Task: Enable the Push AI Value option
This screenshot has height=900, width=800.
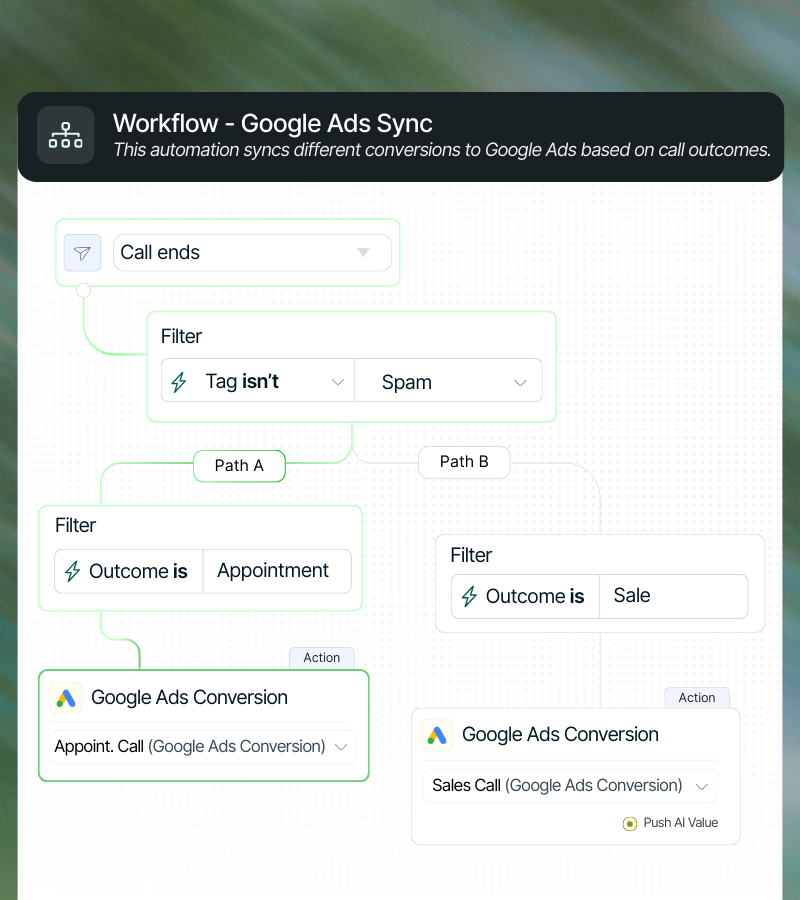Action: coord(629,823)
